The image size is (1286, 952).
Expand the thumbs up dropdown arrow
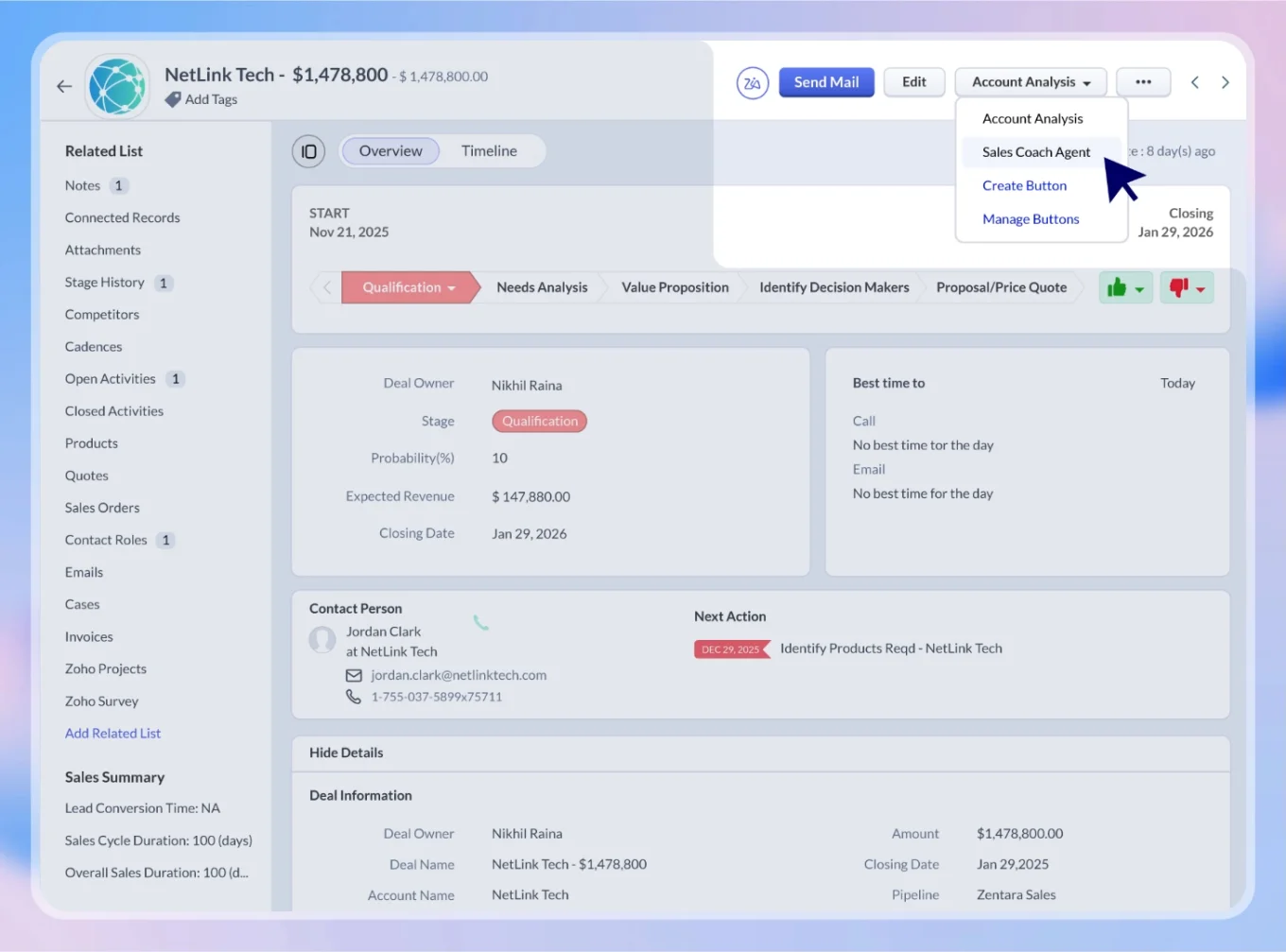pyautogui.click(x=1139, y=289)
